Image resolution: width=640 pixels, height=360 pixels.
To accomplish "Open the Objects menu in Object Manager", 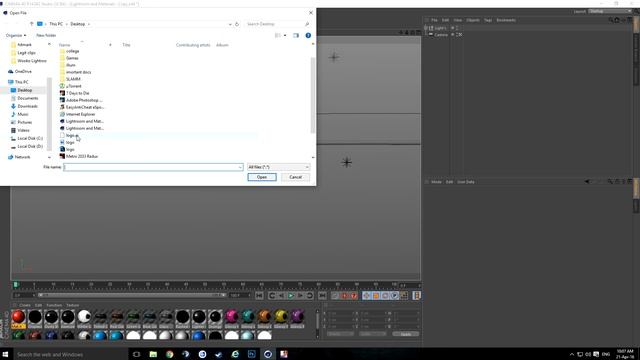I will 473,20.
